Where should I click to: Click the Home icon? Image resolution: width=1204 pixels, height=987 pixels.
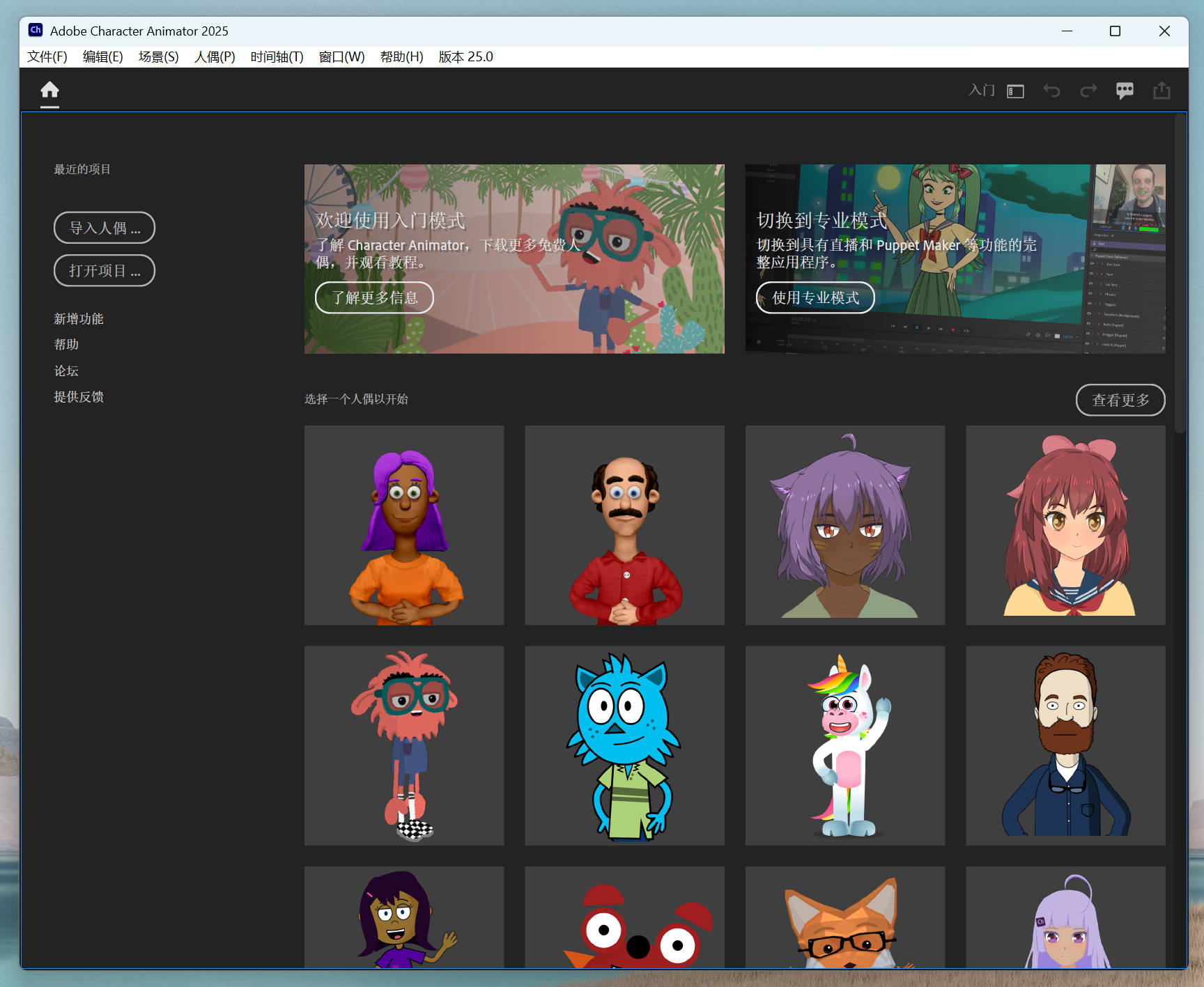(x=49, y=90)
